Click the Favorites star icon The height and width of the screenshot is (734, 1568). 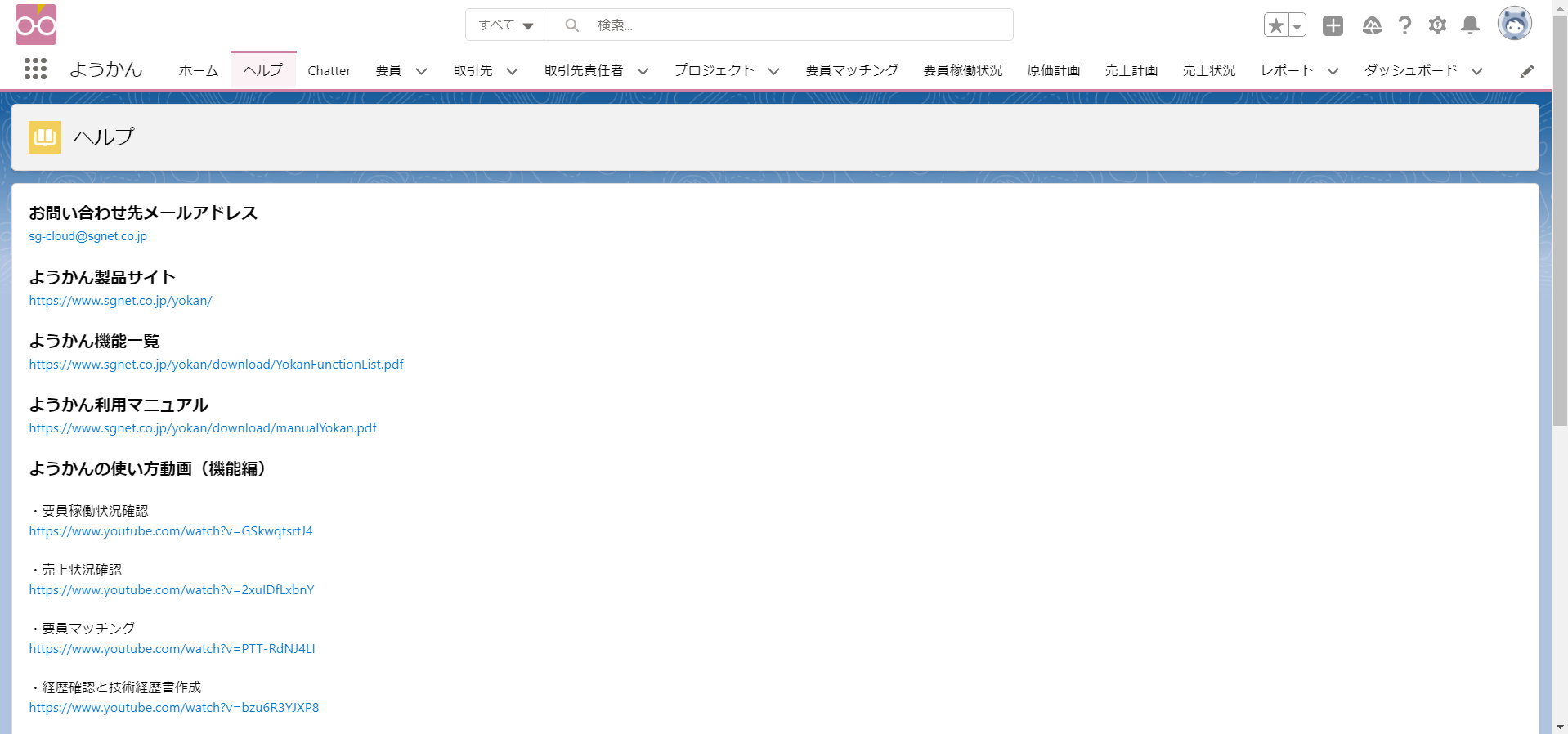[1275, 25]
